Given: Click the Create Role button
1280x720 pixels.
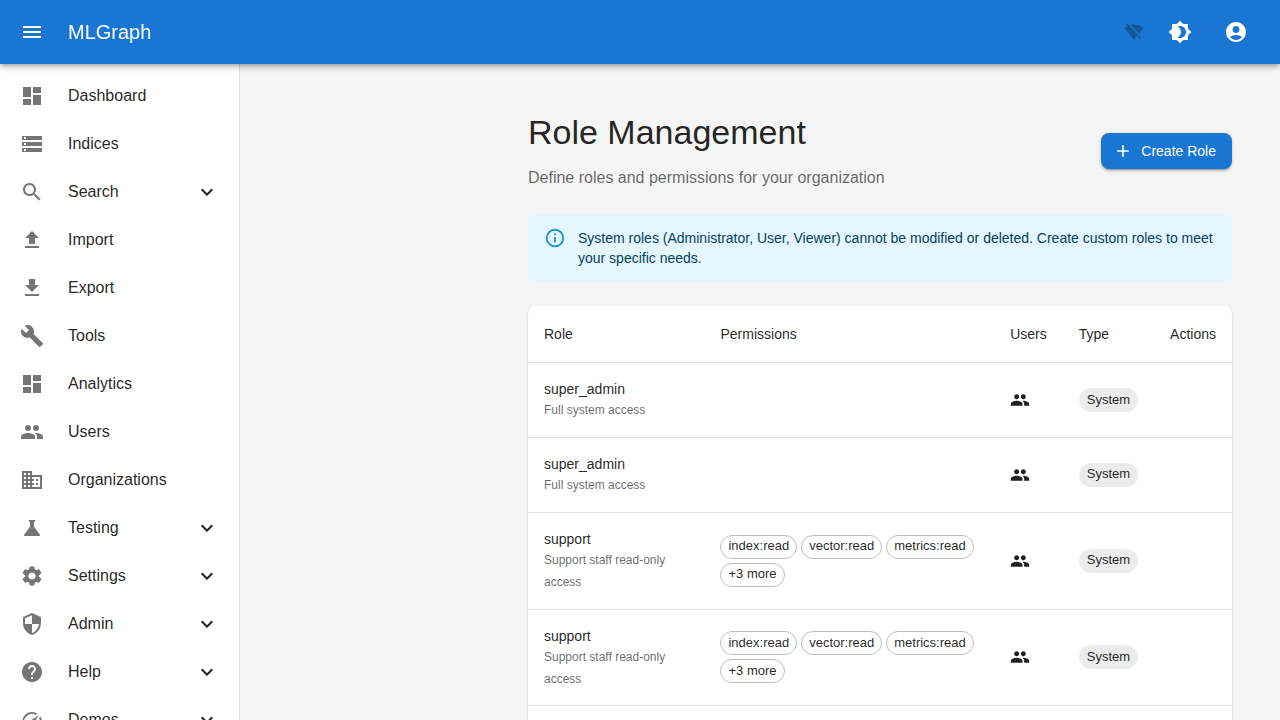Looking at the screenshot, I should coord(1166,151).
